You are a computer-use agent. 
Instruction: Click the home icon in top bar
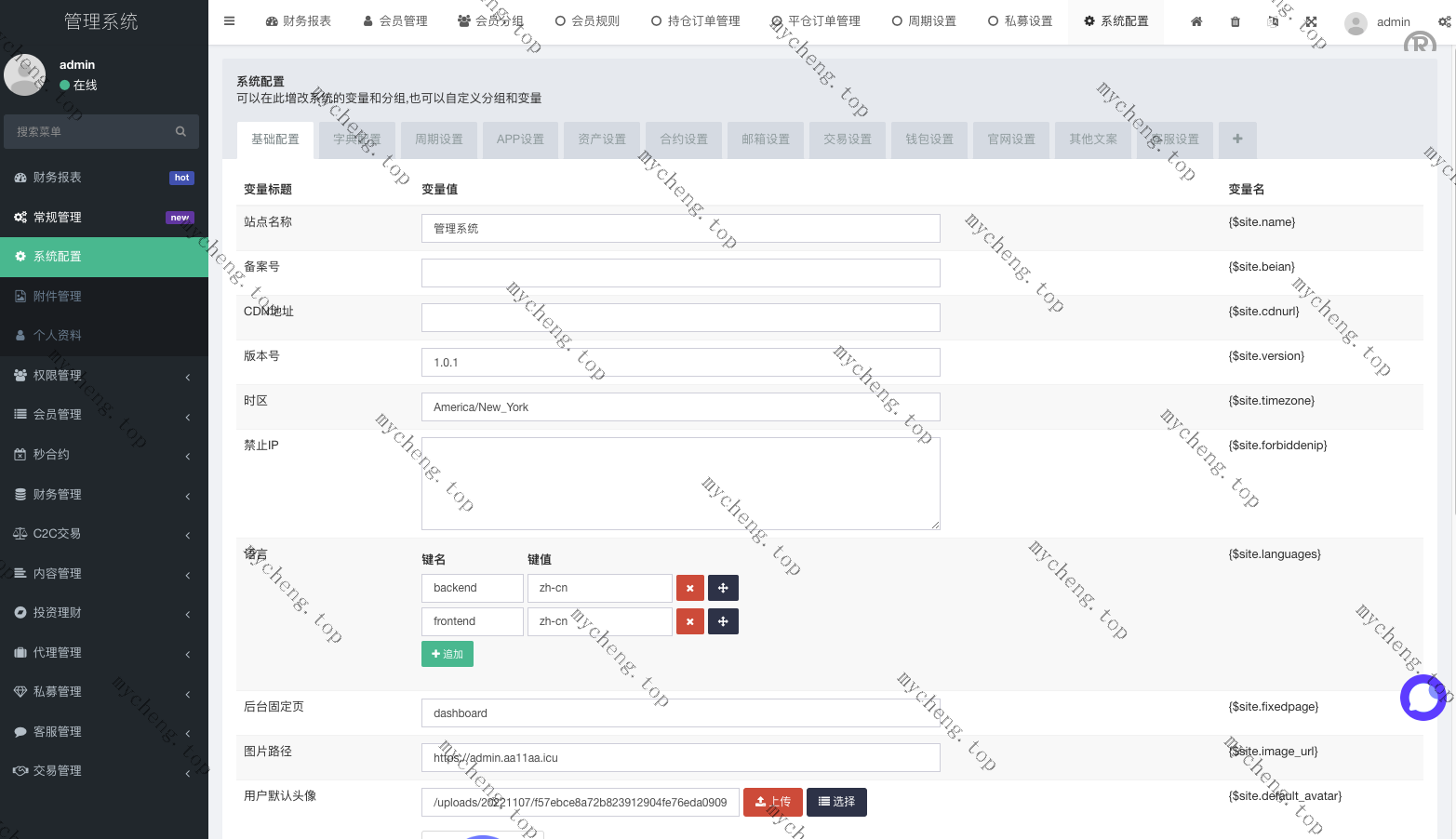click(x=1196, y=21)
